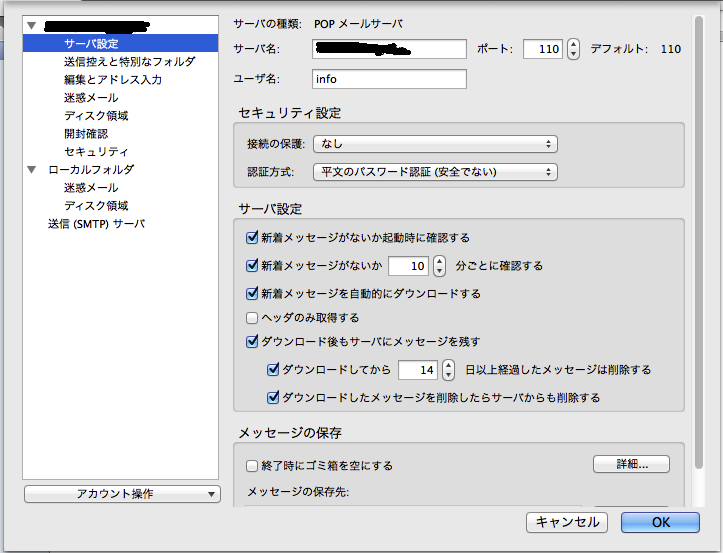
Task: Select セキュリティ in account tree
Action: point(96,152)
